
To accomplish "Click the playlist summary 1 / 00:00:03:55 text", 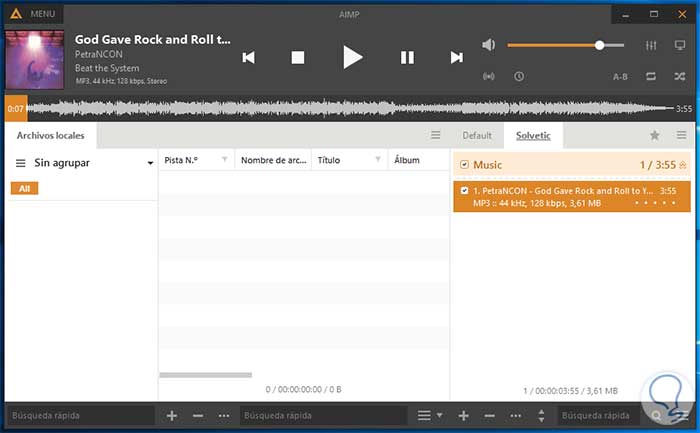I will 570,391.
